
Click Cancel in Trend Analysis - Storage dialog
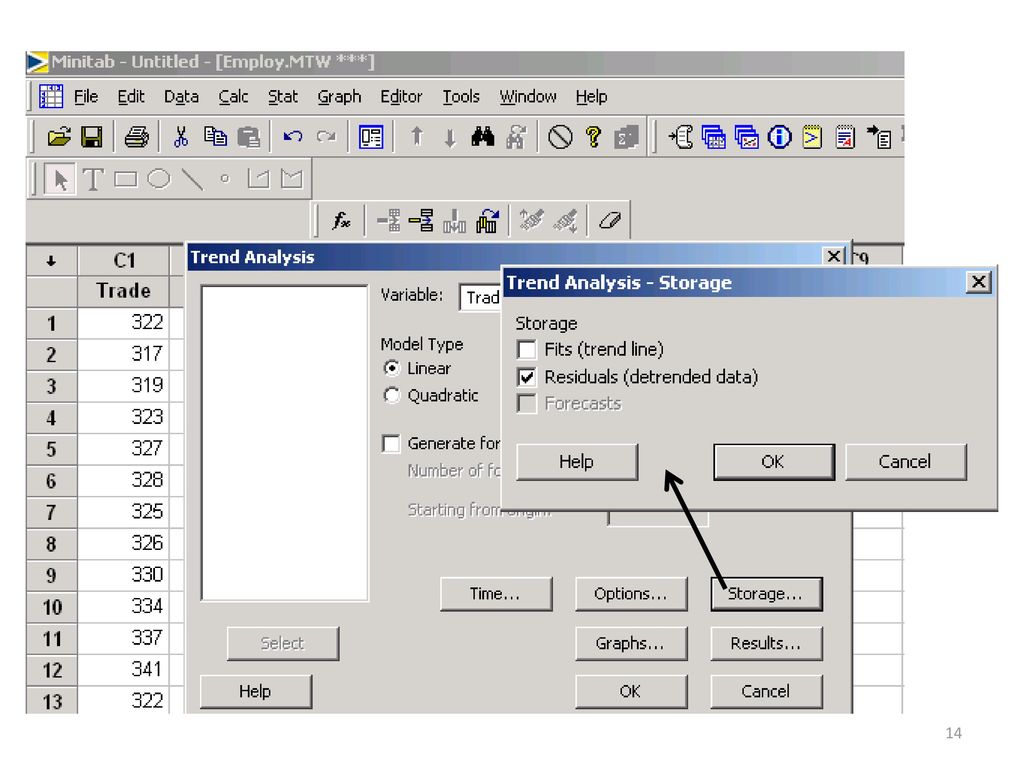[x=905, y=462]
